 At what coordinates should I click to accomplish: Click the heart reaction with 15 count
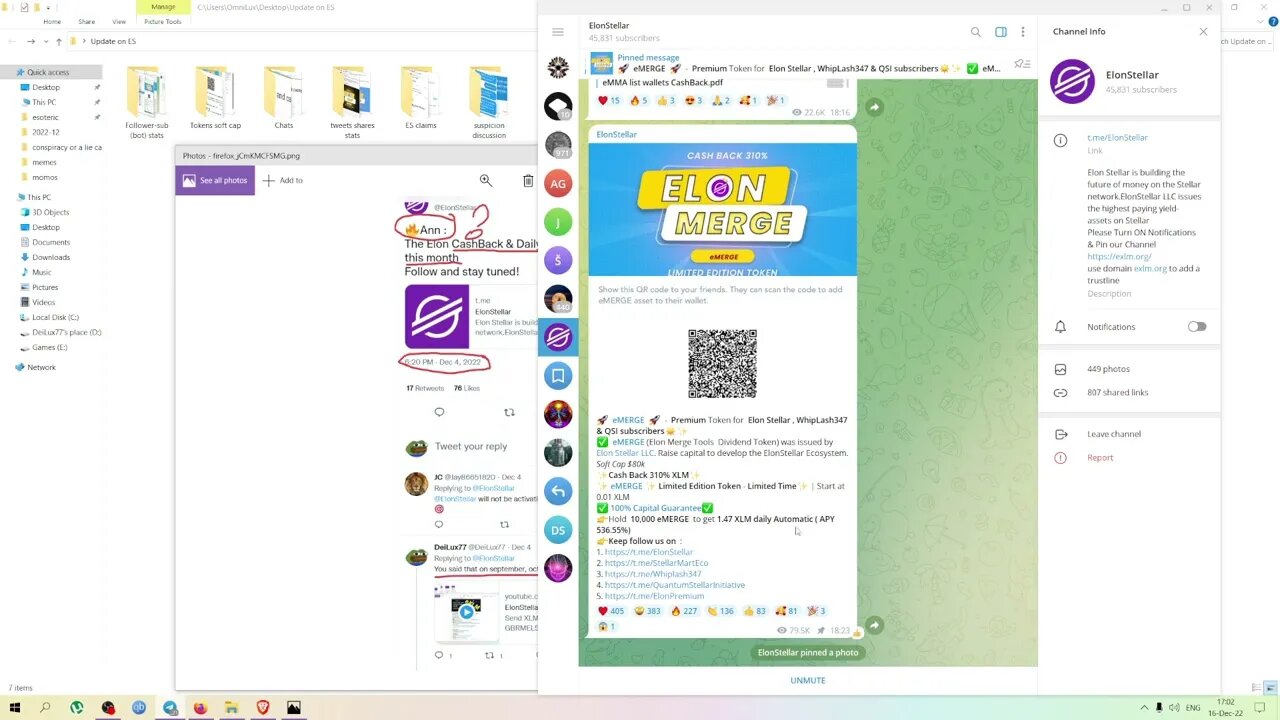pos(609,101)
